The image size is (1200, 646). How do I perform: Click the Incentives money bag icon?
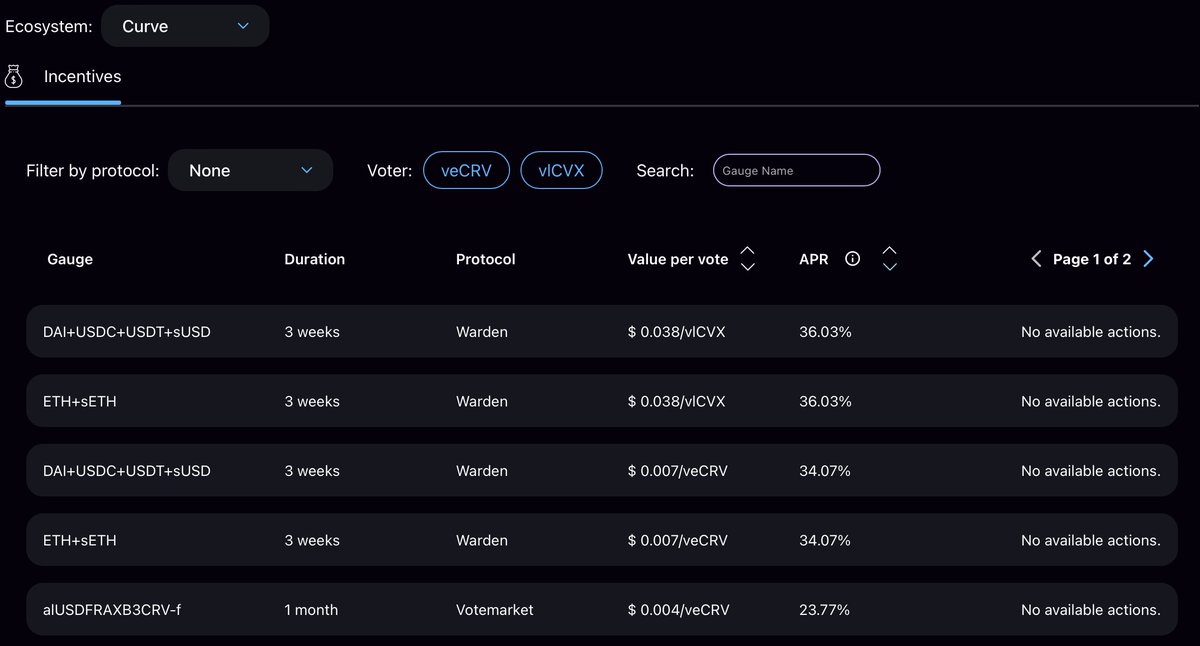(14, 76)
